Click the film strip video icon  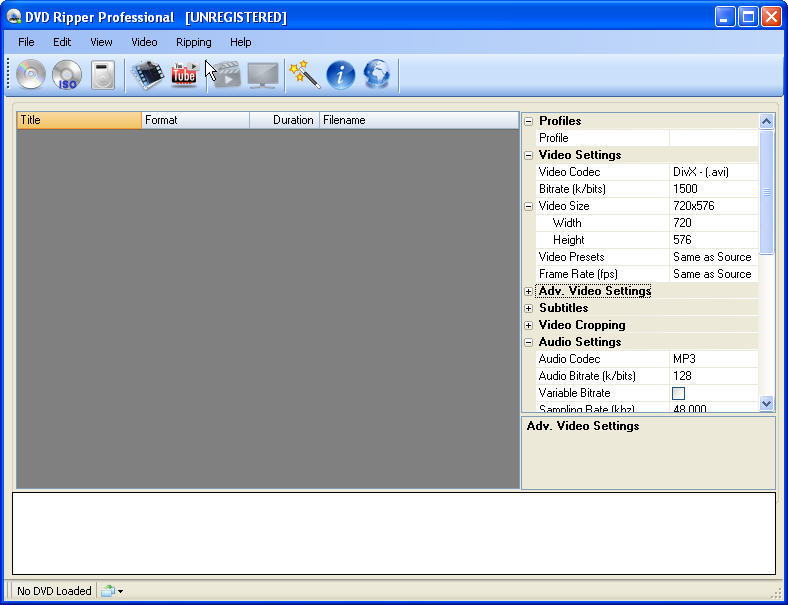tap(147, 75)
